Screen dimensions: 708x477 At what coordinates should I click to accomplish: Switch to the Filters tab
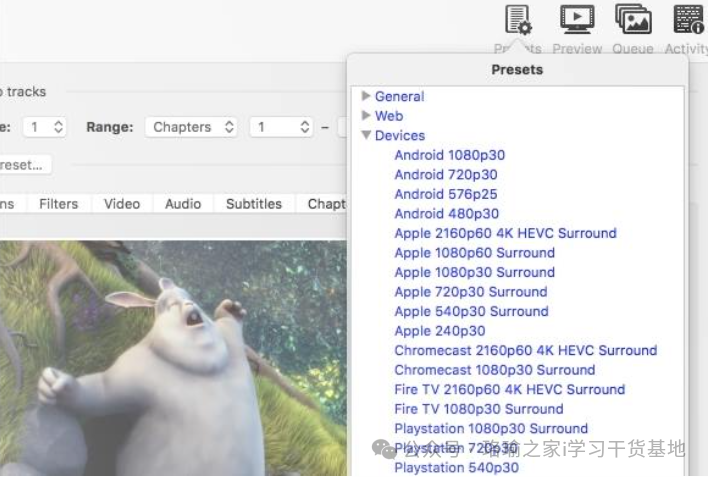(58, 203)
